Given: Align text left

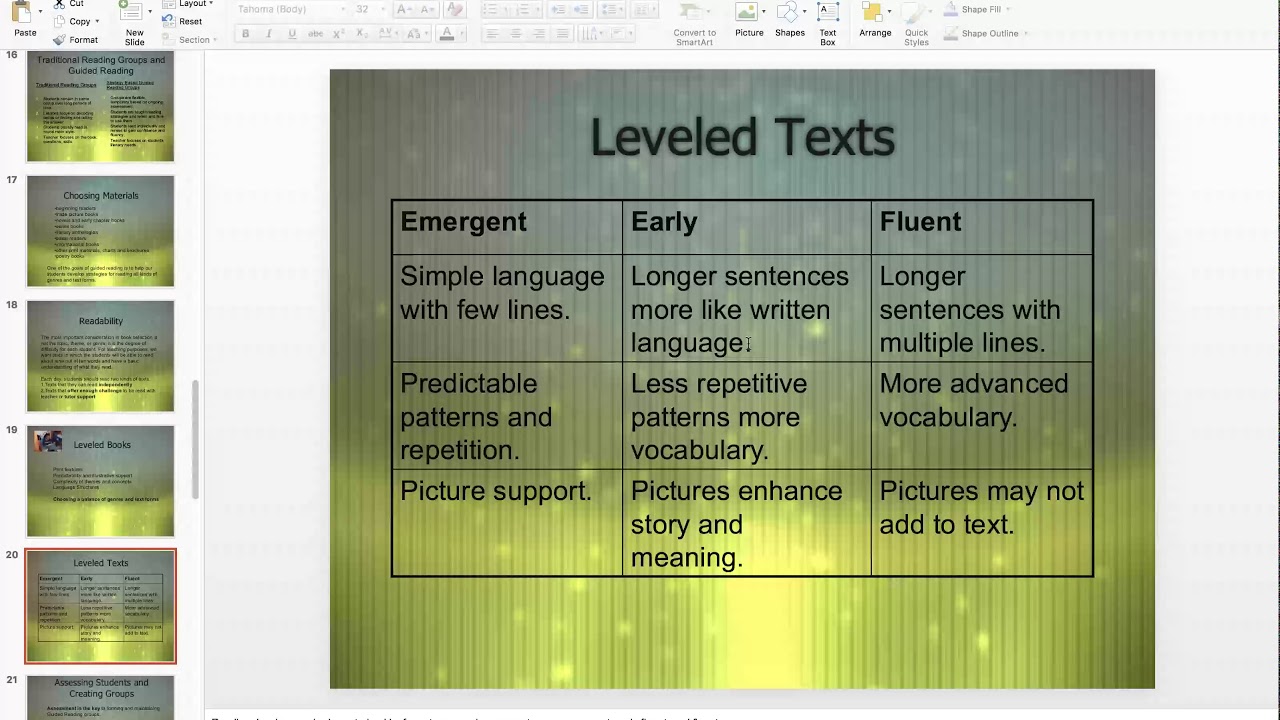Looking at the screenshot, I should point(493,34).
